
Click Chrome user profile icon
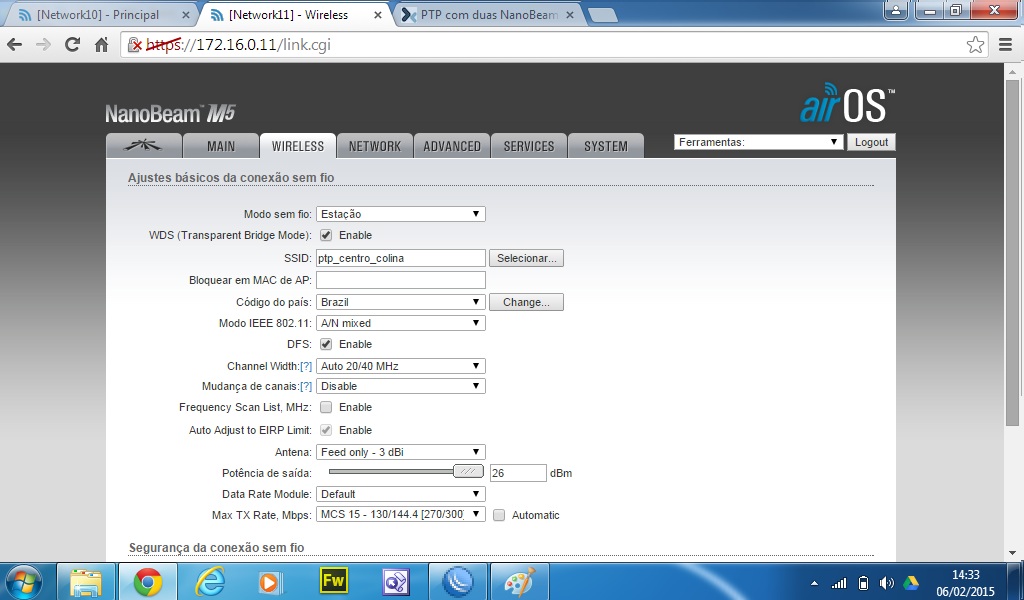(897, 10)
